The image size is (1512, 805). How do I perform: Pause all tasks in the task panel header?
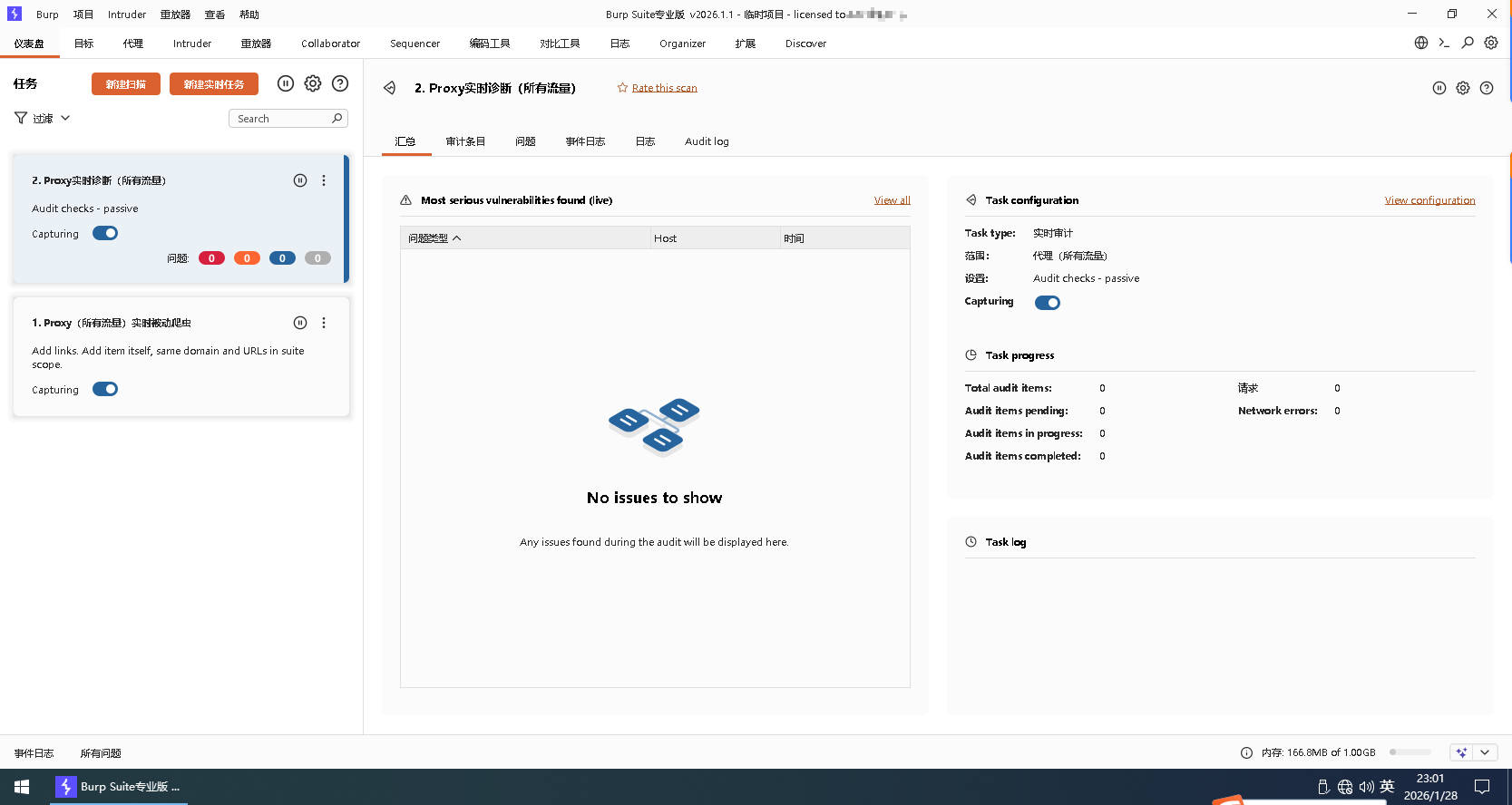[x=286, y=83]
